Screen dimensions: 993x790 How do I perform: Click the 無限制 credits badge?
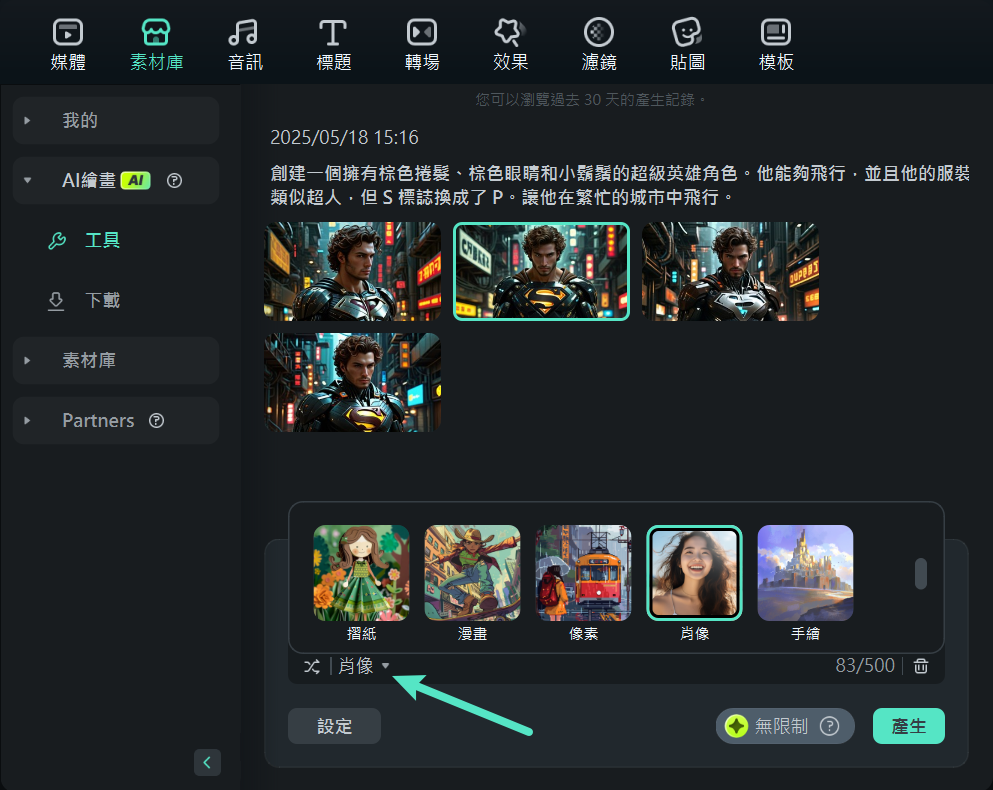(785, 726)
